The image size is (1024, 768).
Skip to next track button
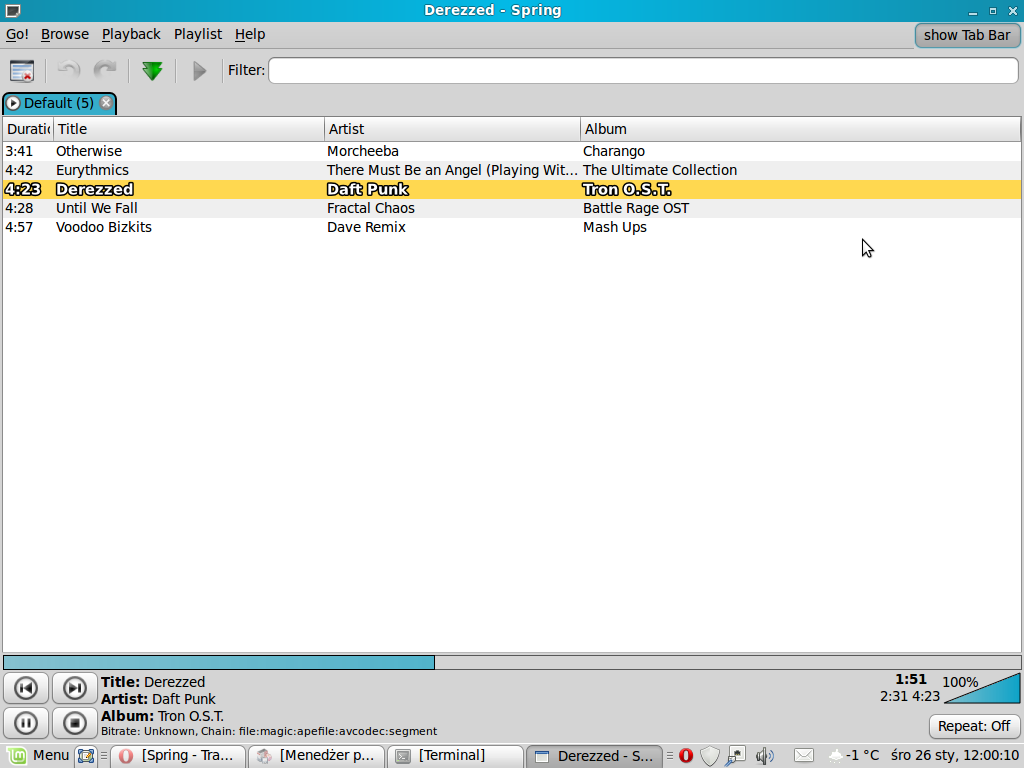(74, 688)
